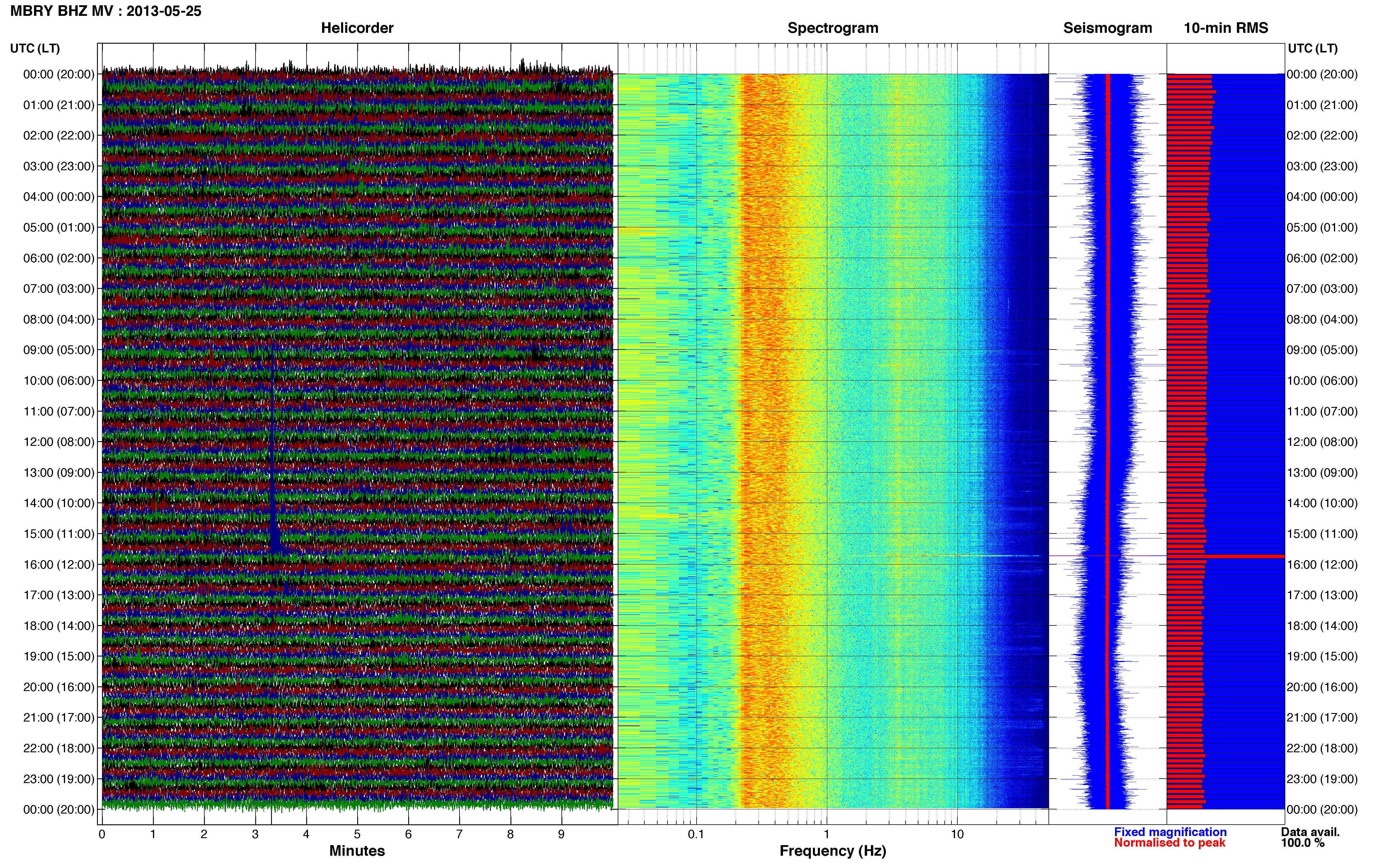Viewport: 1389px width, 868px height.
Task: Click the right '16:00 (12:00)' time label
Action: [x=1322, y=564]
